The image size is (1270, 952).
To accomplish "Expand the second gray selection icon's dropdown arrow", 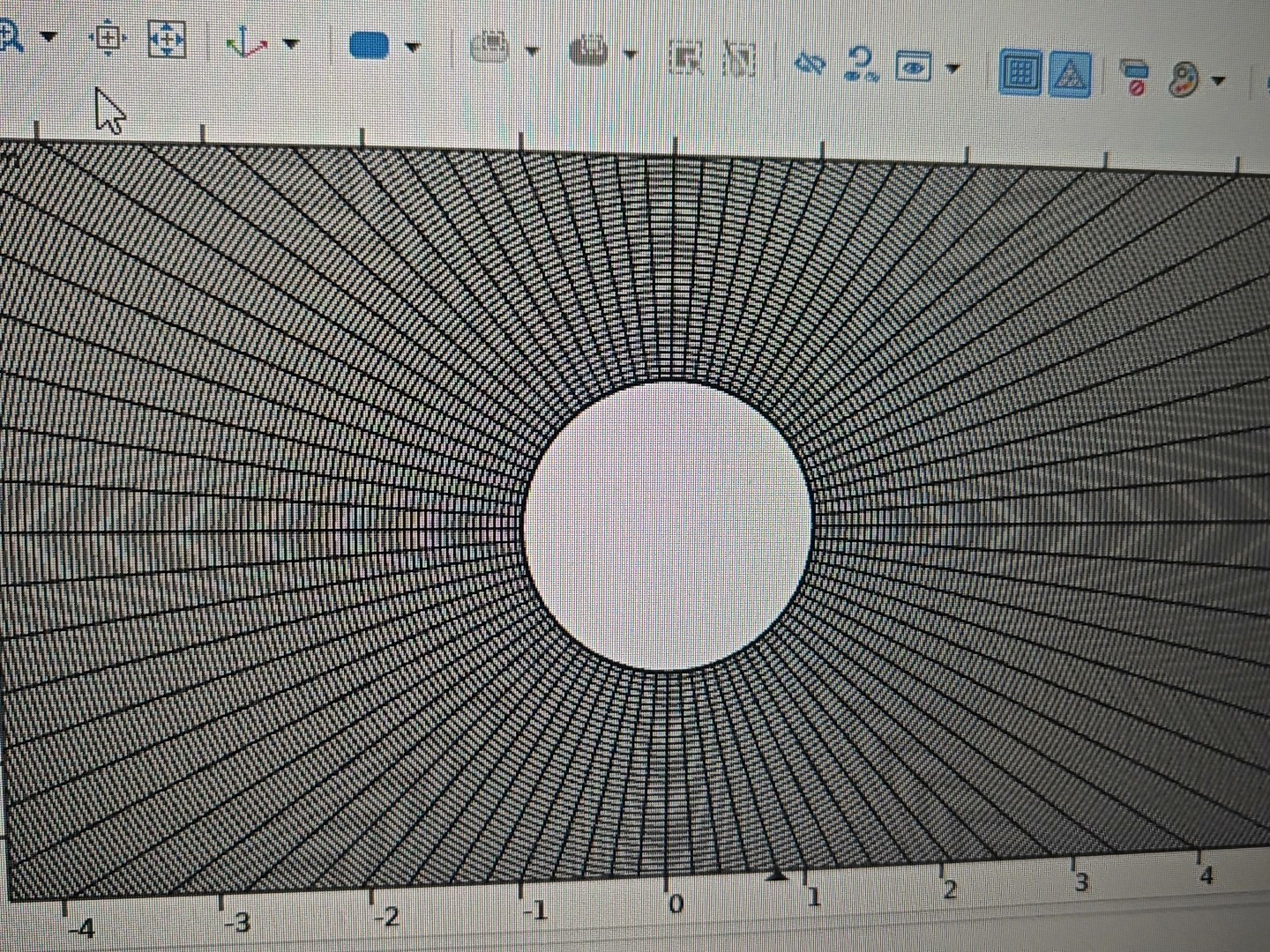I will pos(630,55).
